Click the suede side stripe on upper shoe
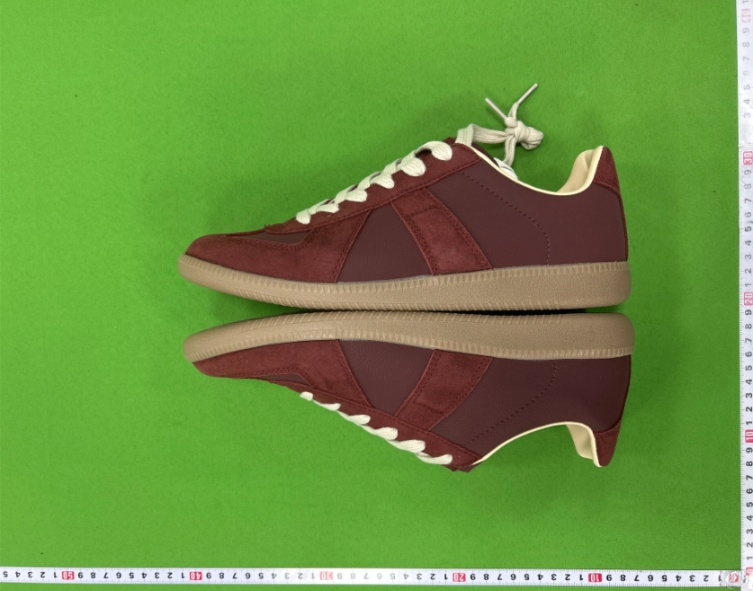 tap(439, 230)
